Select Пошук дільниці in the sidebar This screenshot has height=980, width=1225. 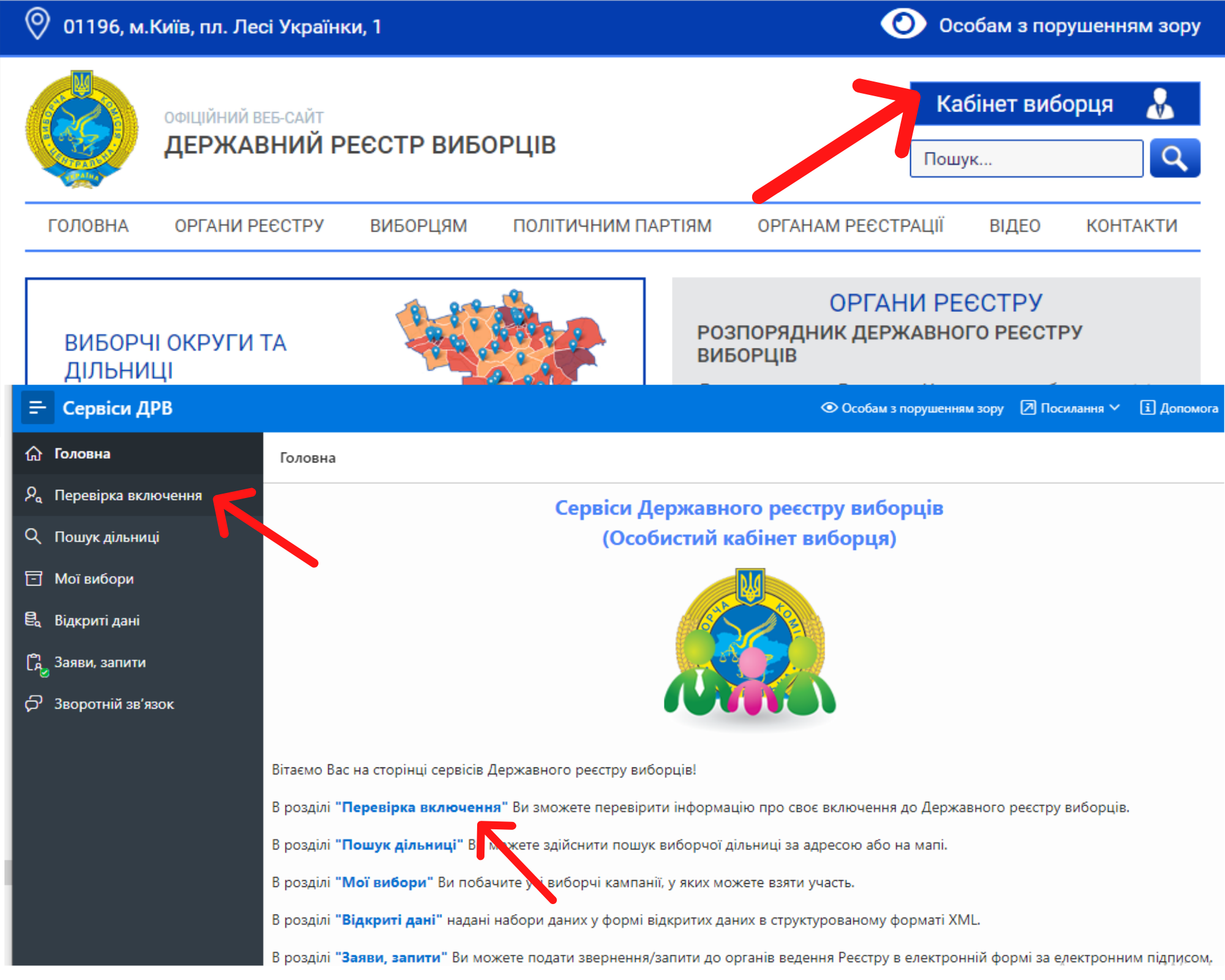(x=107, y=537)
